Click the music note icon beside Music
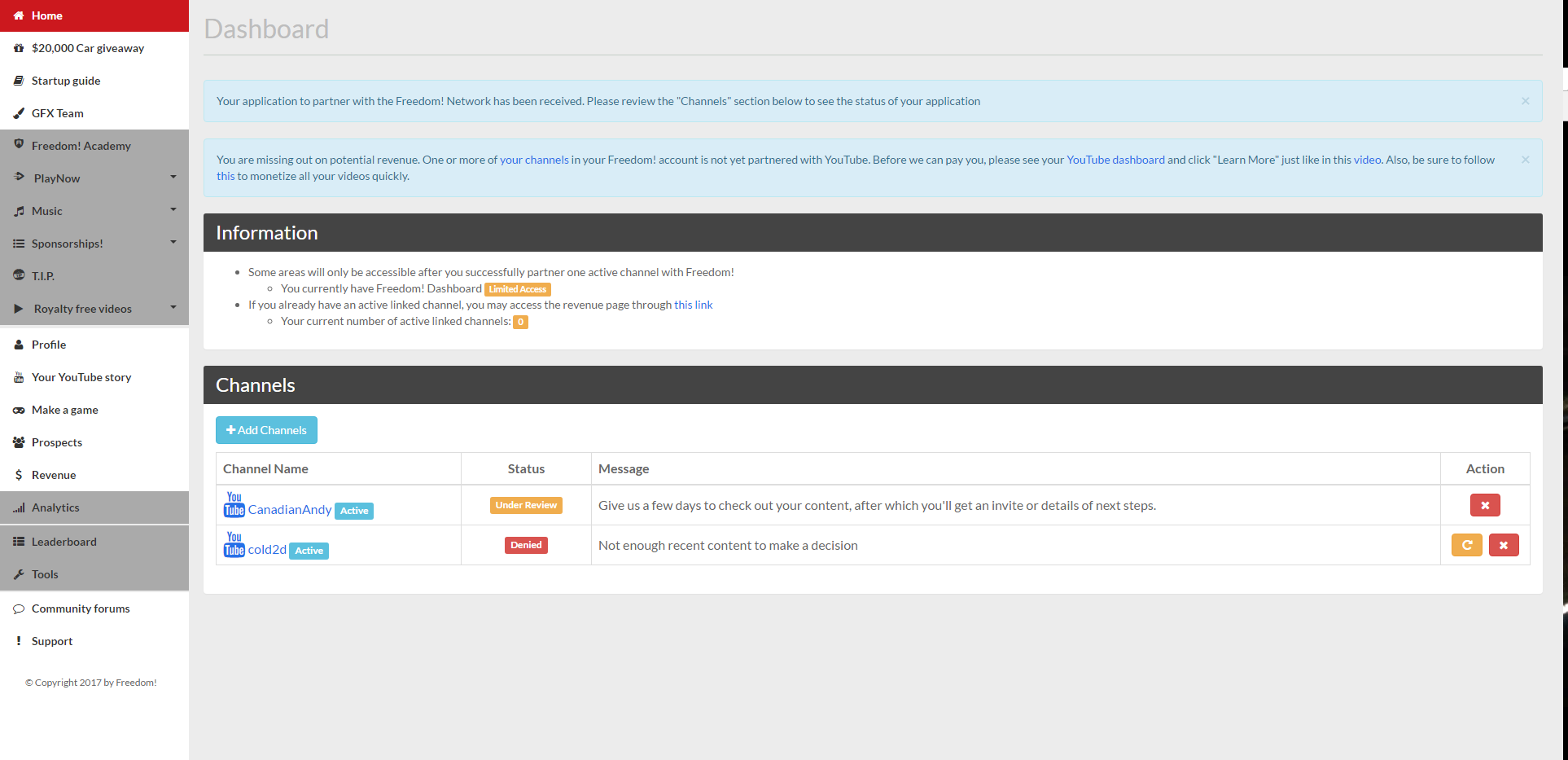1568x760 pixels. [19, 211]
